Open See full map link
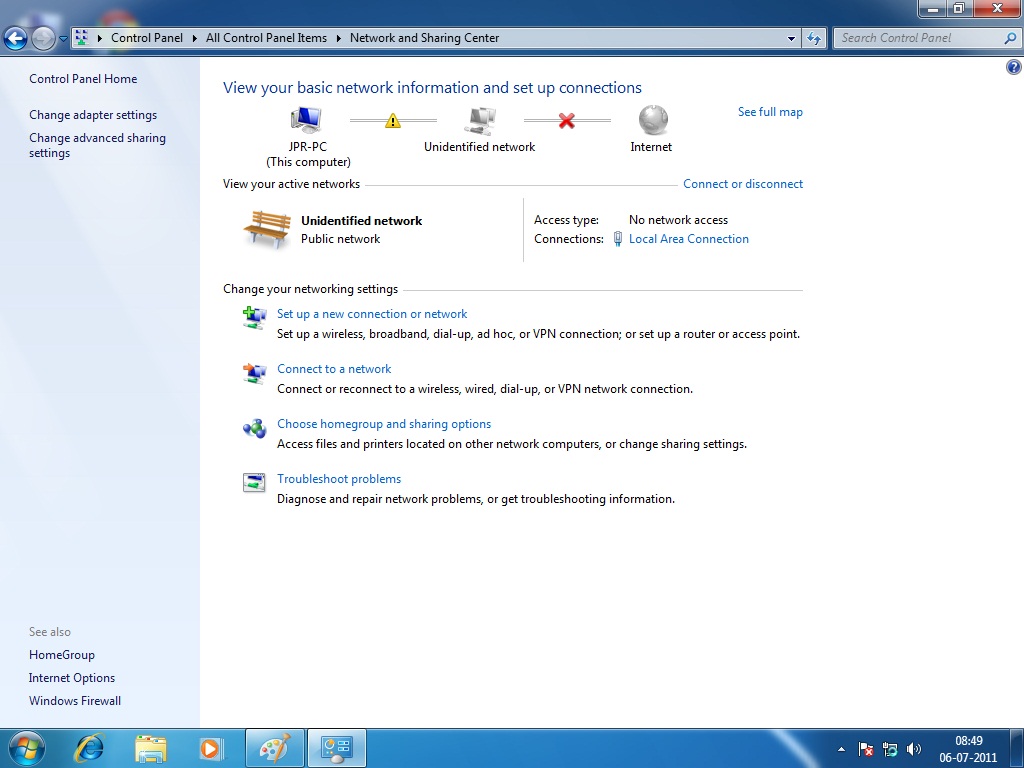The height and width of the screenshot is (768, 1024). [x=770, y=112]
